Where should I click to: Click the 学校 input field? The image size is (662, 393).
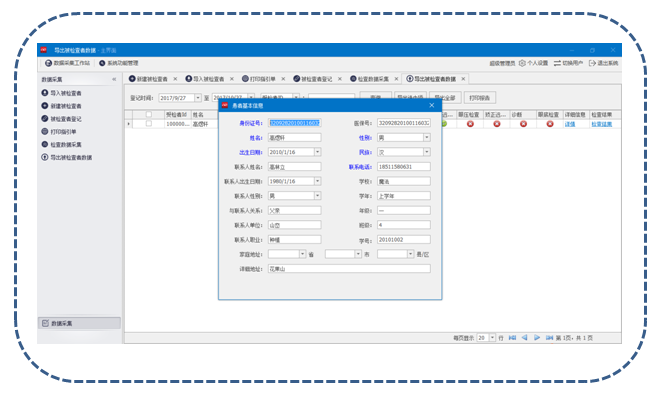click(404, 181)
